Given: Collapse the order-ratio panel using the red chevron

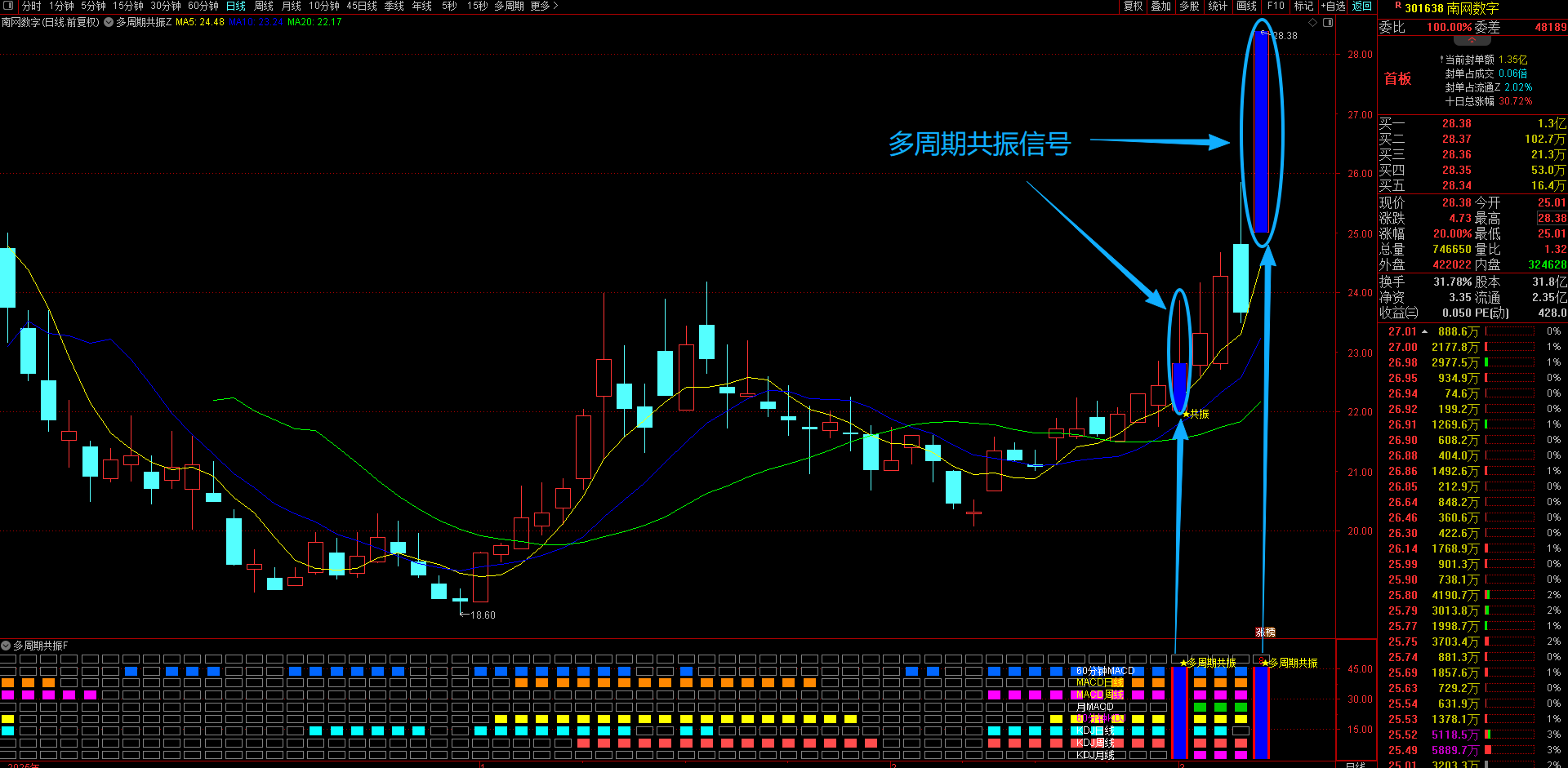Looking at the screenshot, I should tap(1472, 39).
